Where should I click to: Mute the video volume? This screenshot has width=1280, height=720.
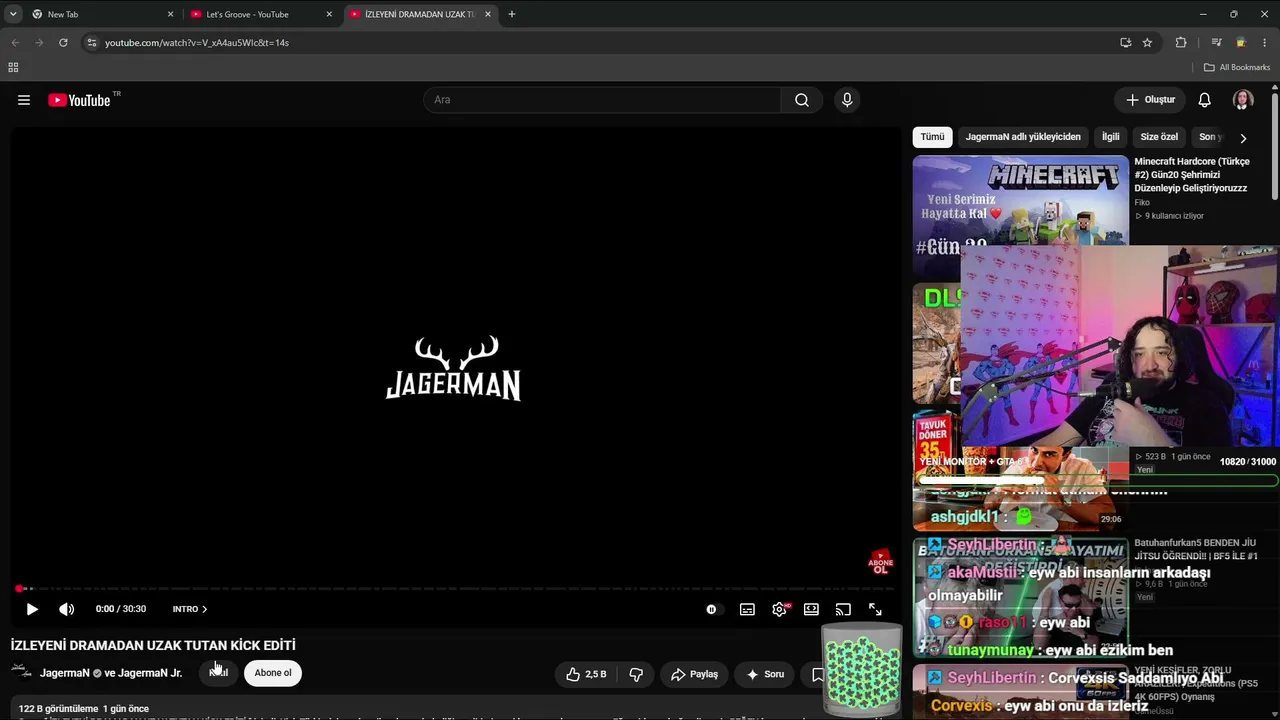coord(66,609)
